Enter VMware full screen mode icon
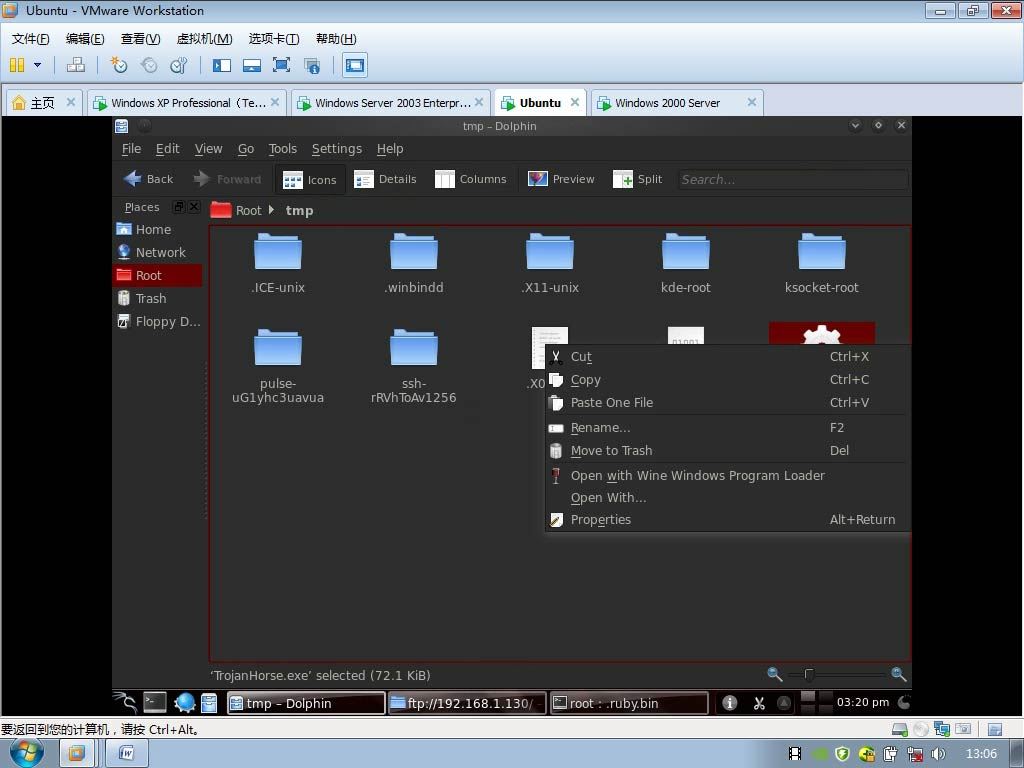The width and height of the screenshot is (1024, 768). pos(281,65)
